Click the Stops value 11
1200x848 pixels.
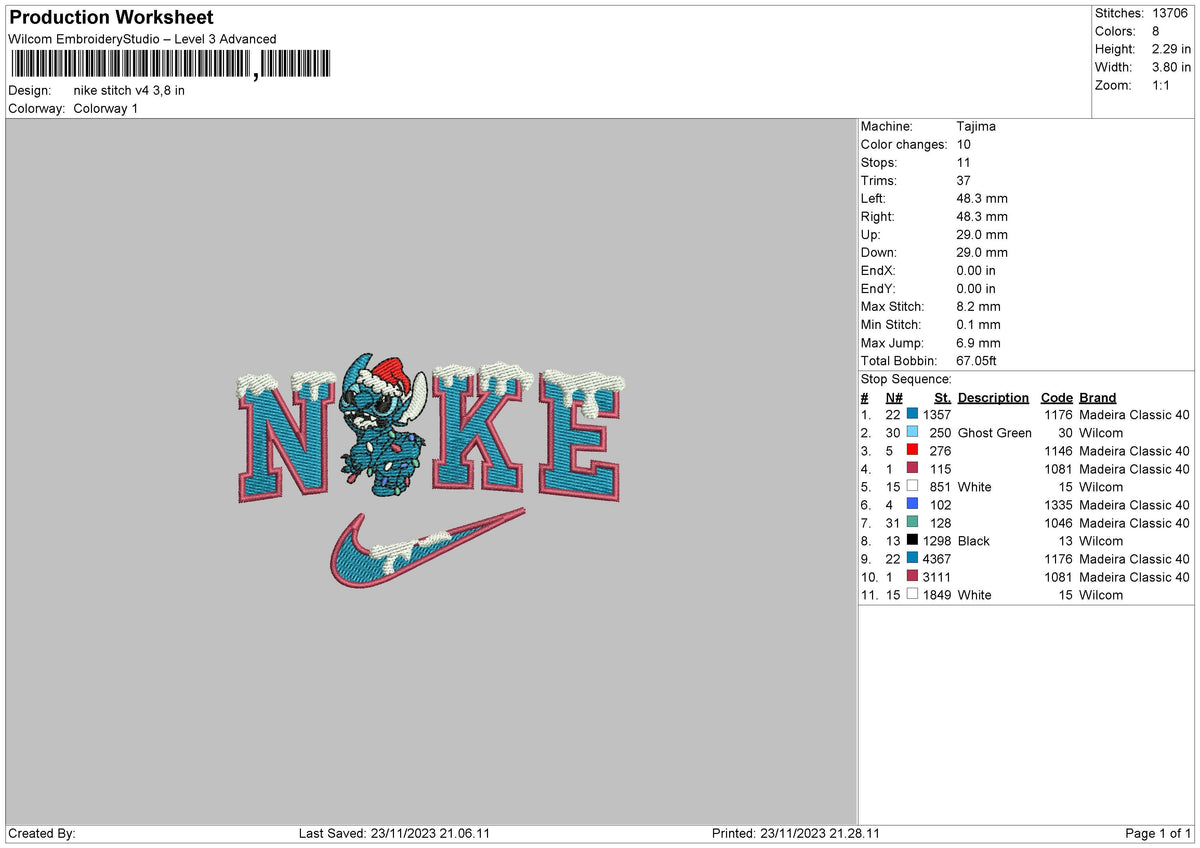(964, 162)
